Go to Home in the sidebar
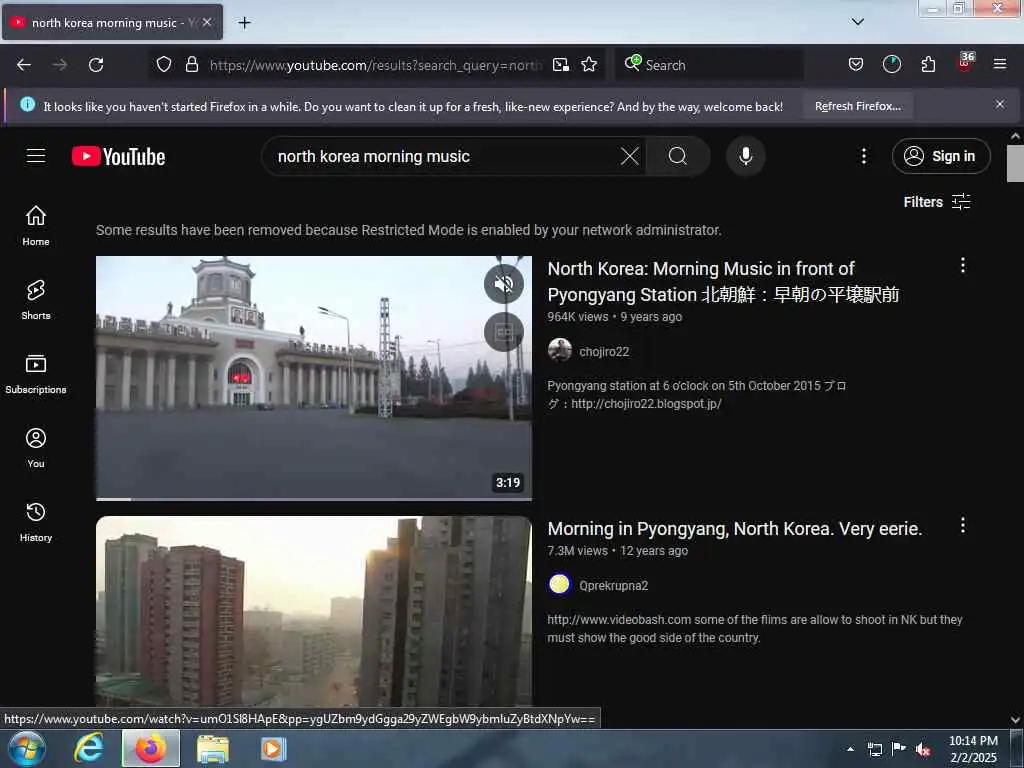Image resolution: width=1024 pixels, height=768 pixels. pos(36,226)
